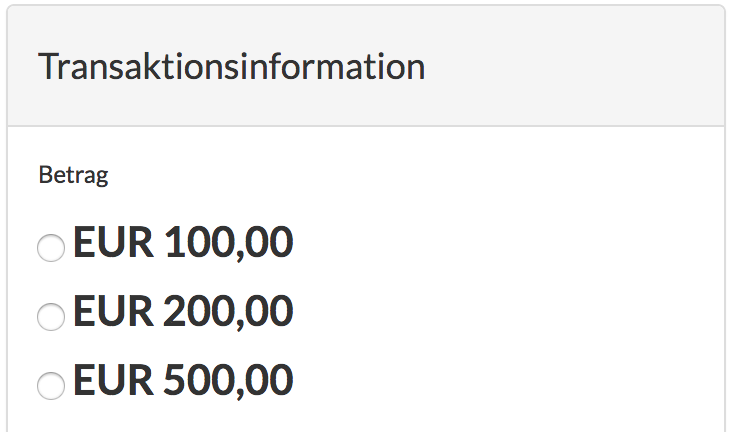Click the "EUR 500,00" amount label
Screen dimensions: 734x432
[x=183, y=381]
